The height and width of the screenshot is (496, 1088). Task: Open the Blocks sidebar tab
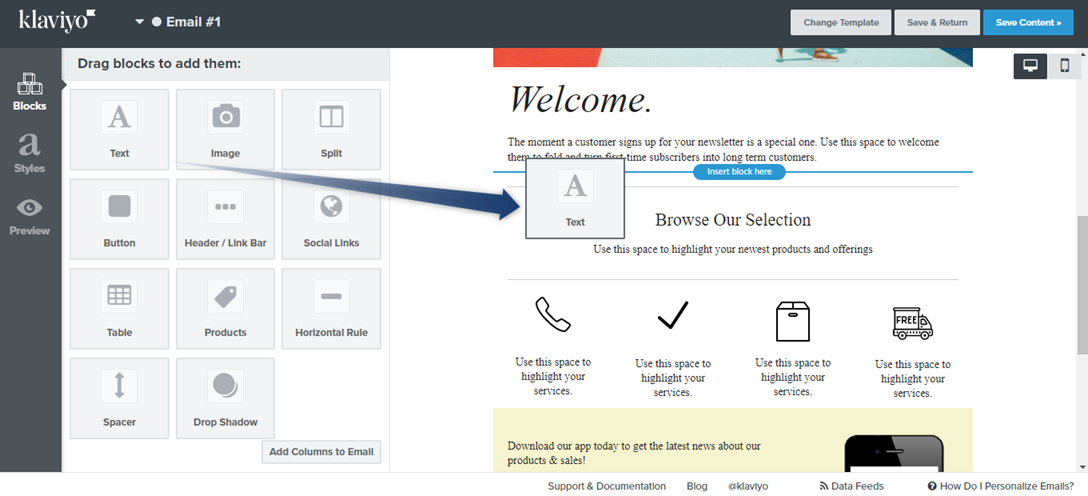click(x=30, y=92)
